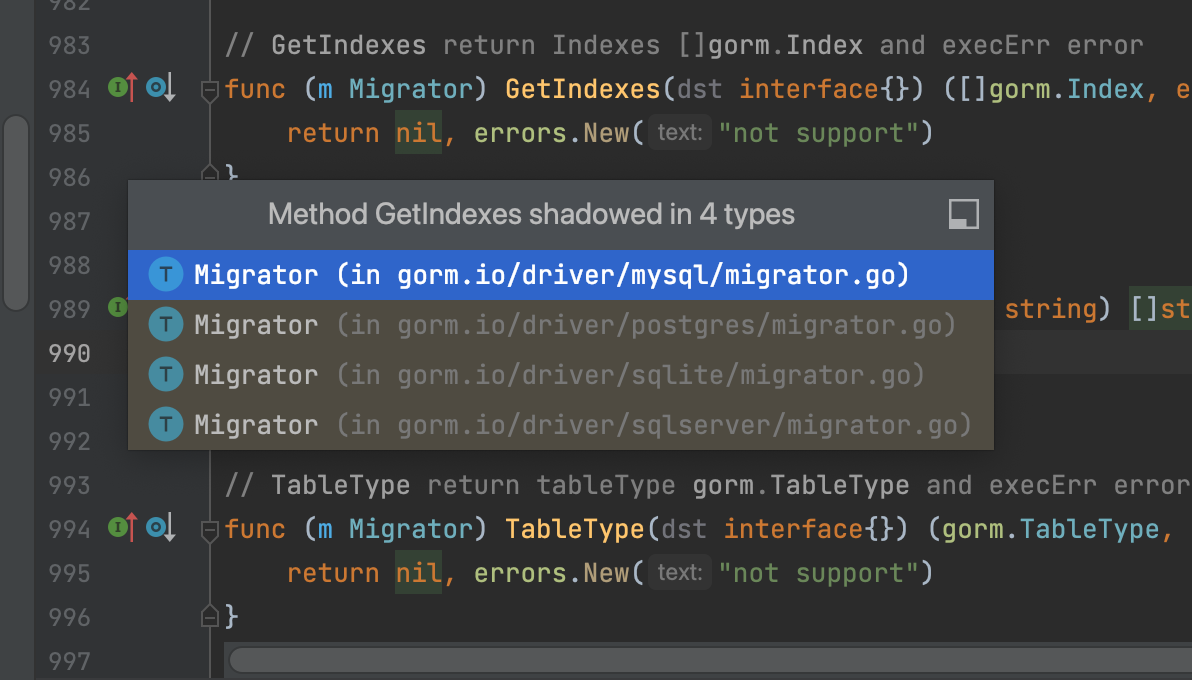Select Migrator in postgres/migrator.go
The image size is (1192, 680).
(x=574, y=325)
